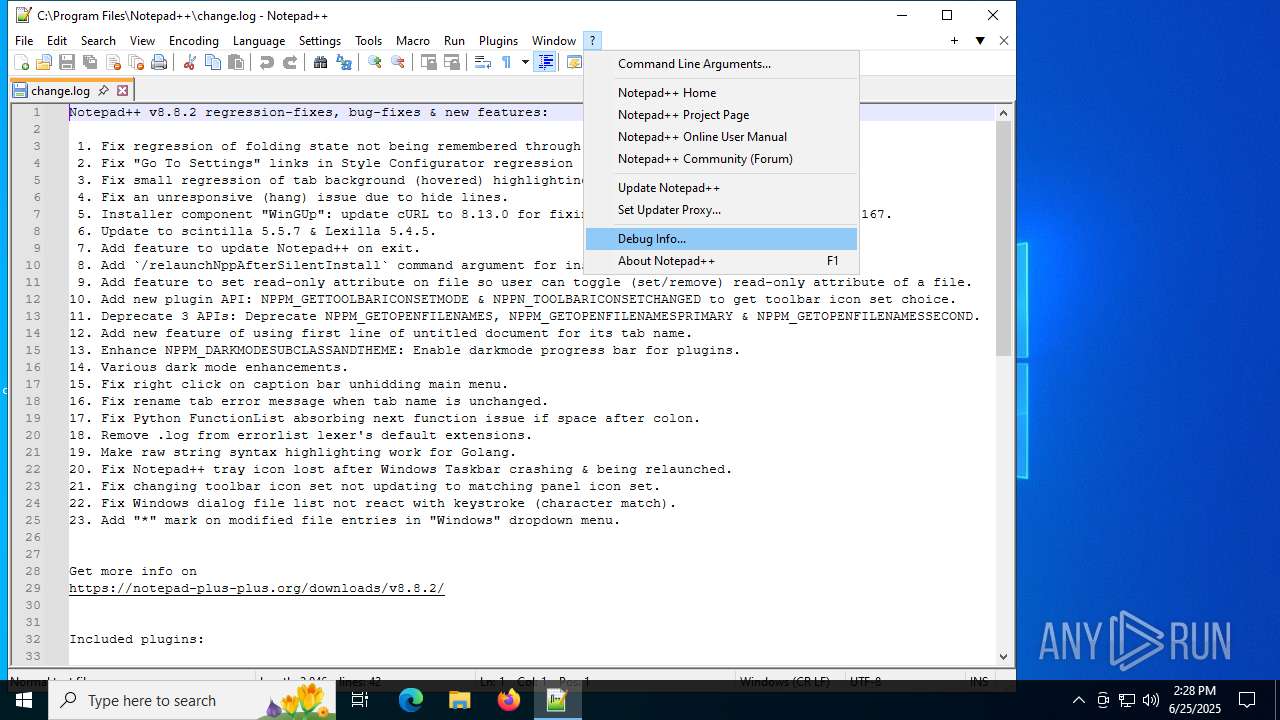Expand the black triangle document list dropdown

pyautogui.click(x=980, y=41)
